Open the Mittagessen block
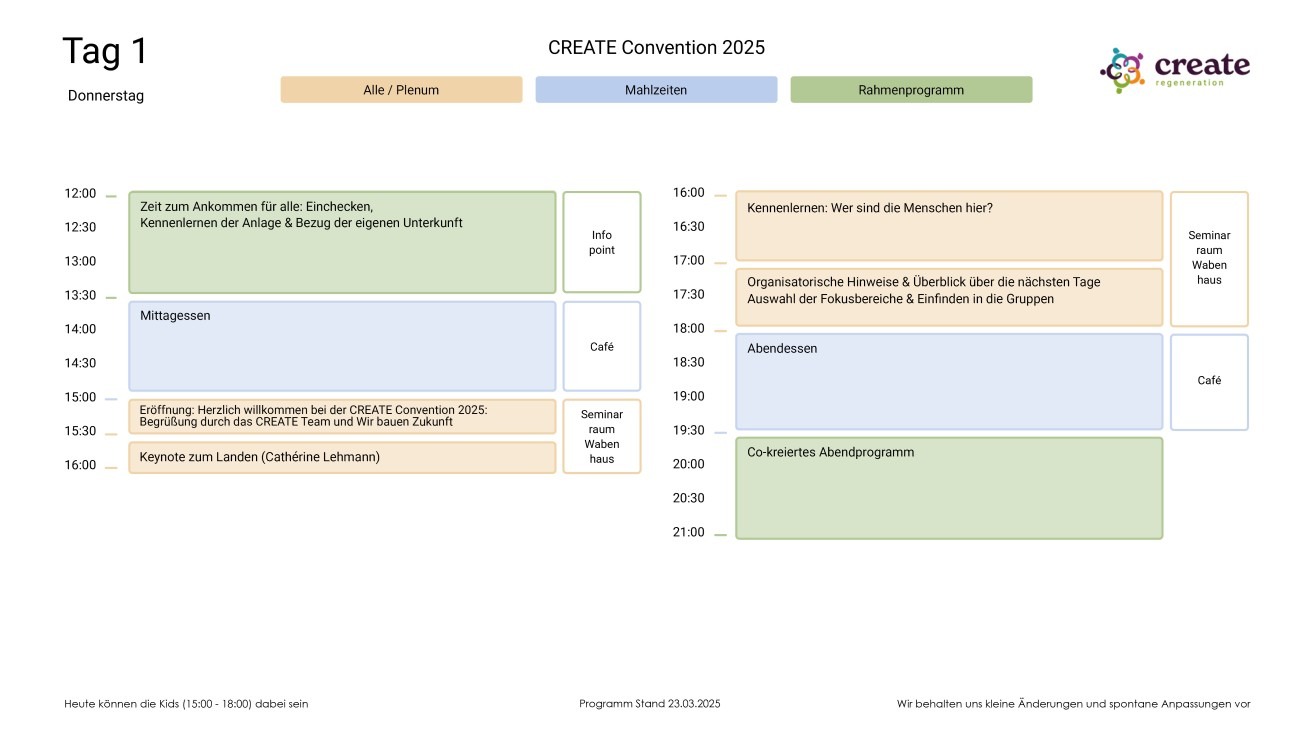The height and width of the screenshot is (731, 1300). point(342,346)
